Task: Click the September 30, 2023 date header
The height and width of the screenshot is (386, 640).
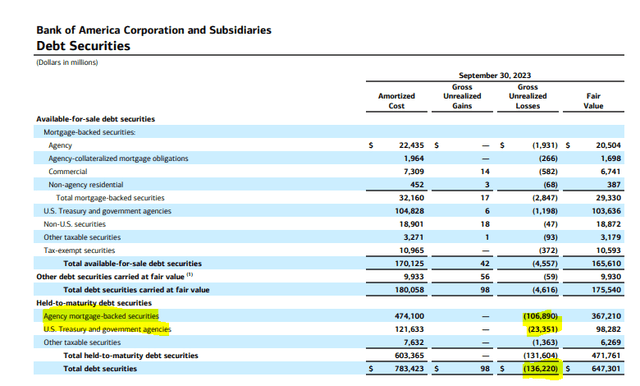Action: [495, 75]
